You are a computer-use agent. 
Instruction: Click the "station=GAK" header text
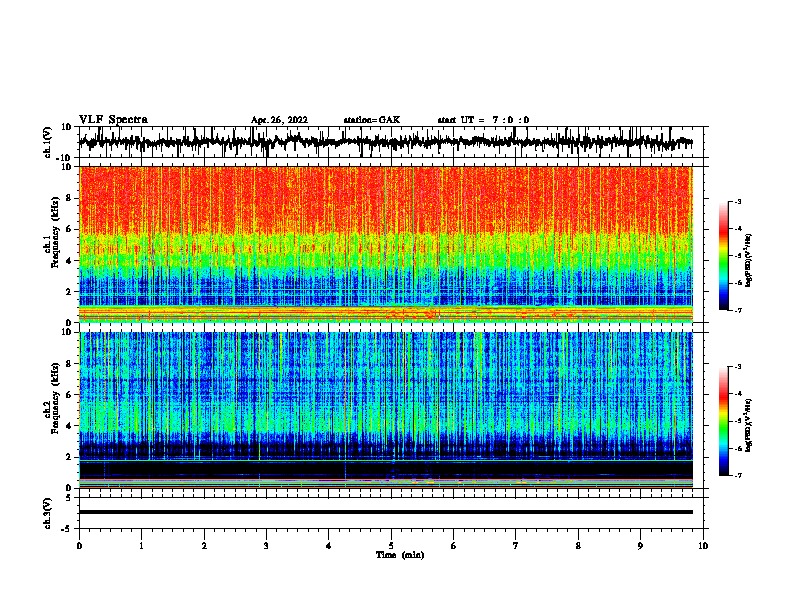pyautogui.click(x=372, y=120)
